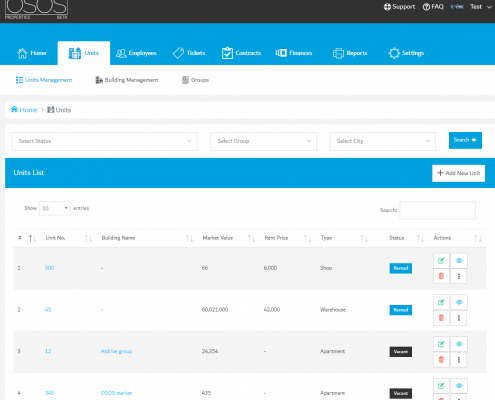Open the Astrive group building link

pyautogui.click(x=116, y=351)
